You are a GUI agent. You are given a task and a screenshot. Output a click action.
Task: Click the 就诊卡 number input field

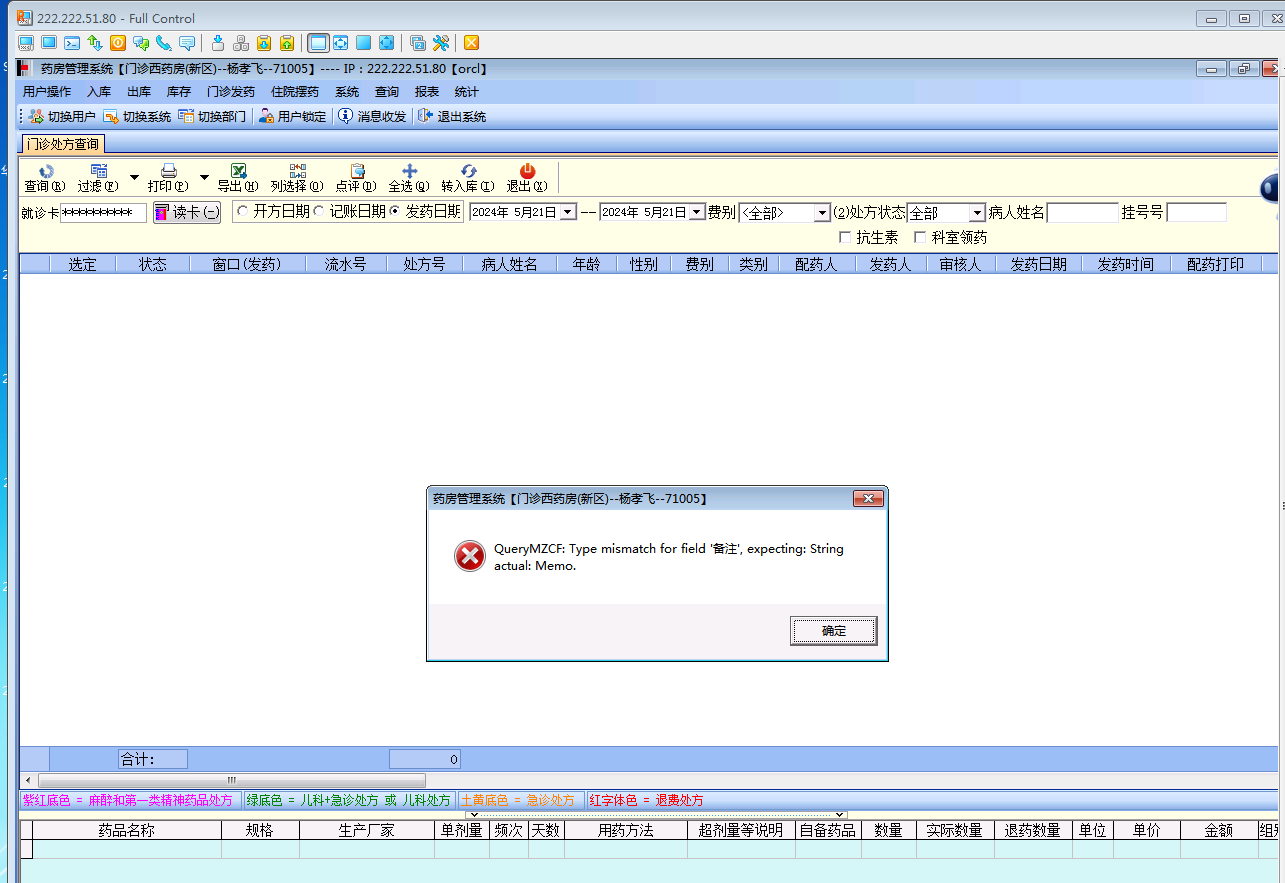tap(103, 213)
